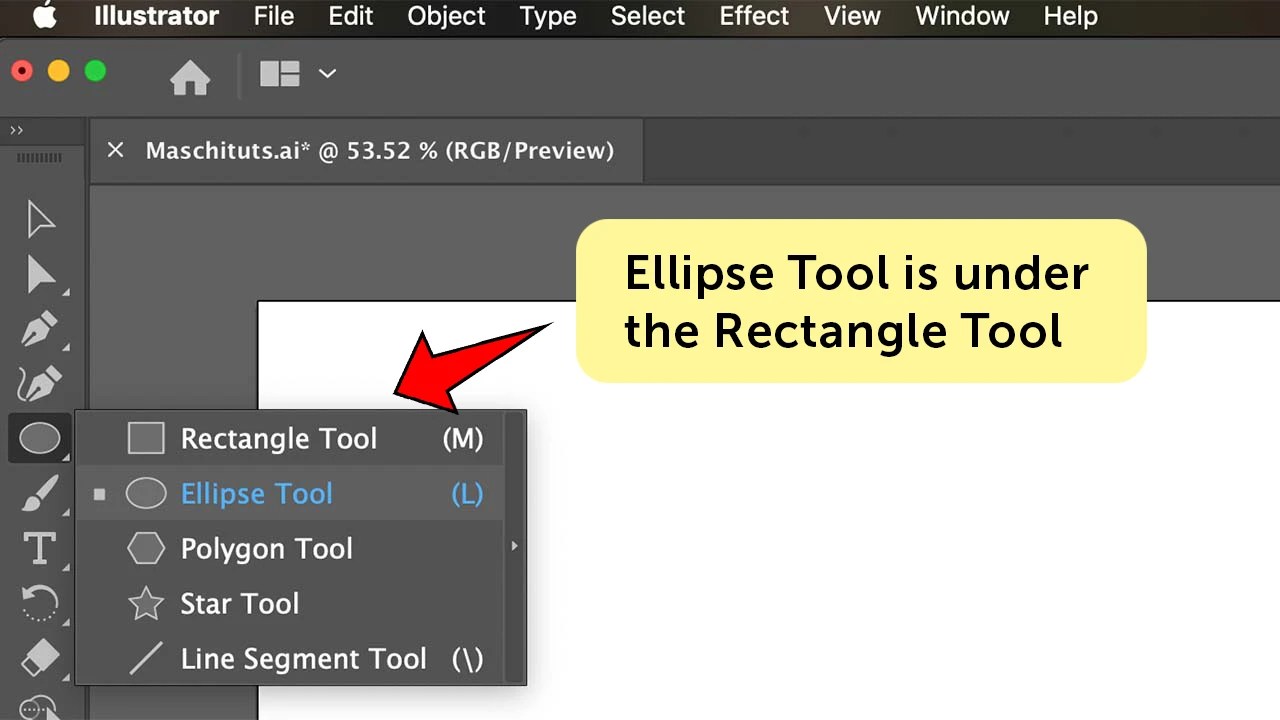1280x720 pixels.
Task: Expand the tools panel with the double arrow
Action: (16, 130)
